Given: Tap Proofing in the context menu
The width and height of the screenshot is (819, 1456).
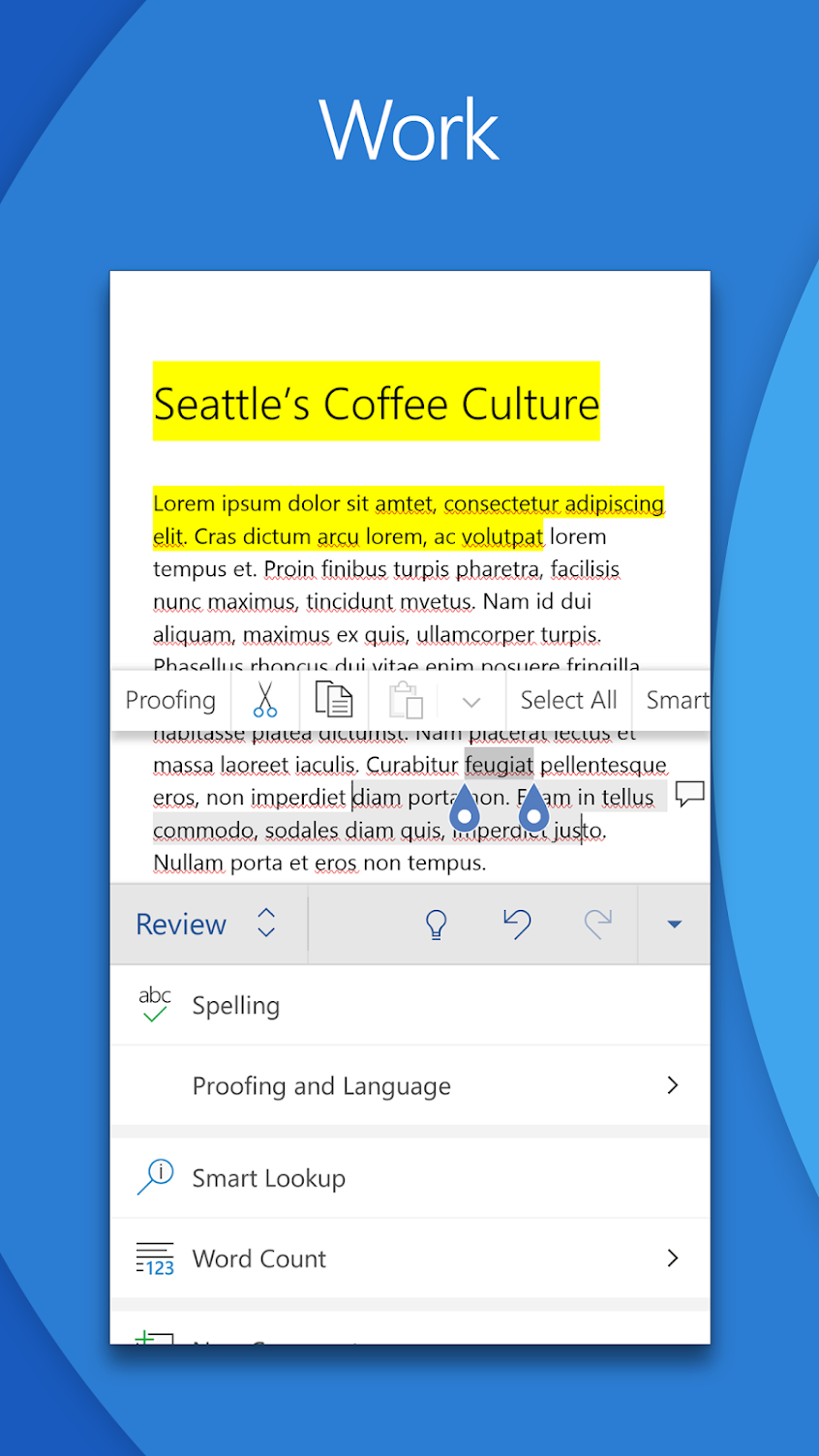Looking at the screenshot, I should [169, 699].
